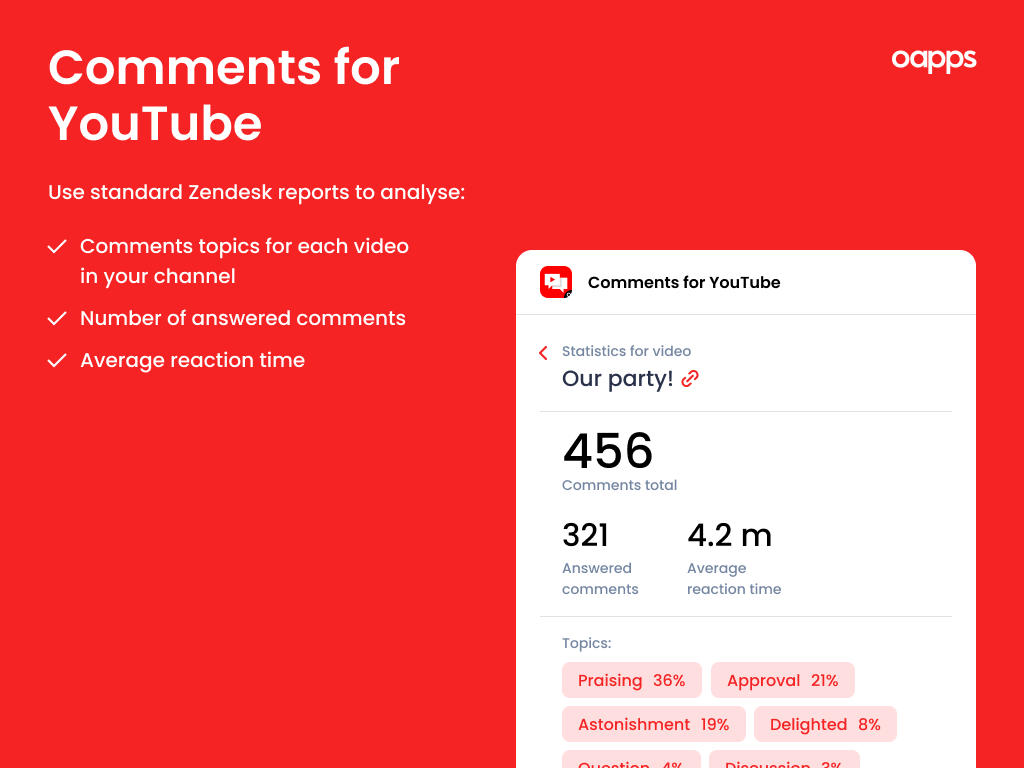
Task: Click the Topics: section label
Action: point(586,643)
